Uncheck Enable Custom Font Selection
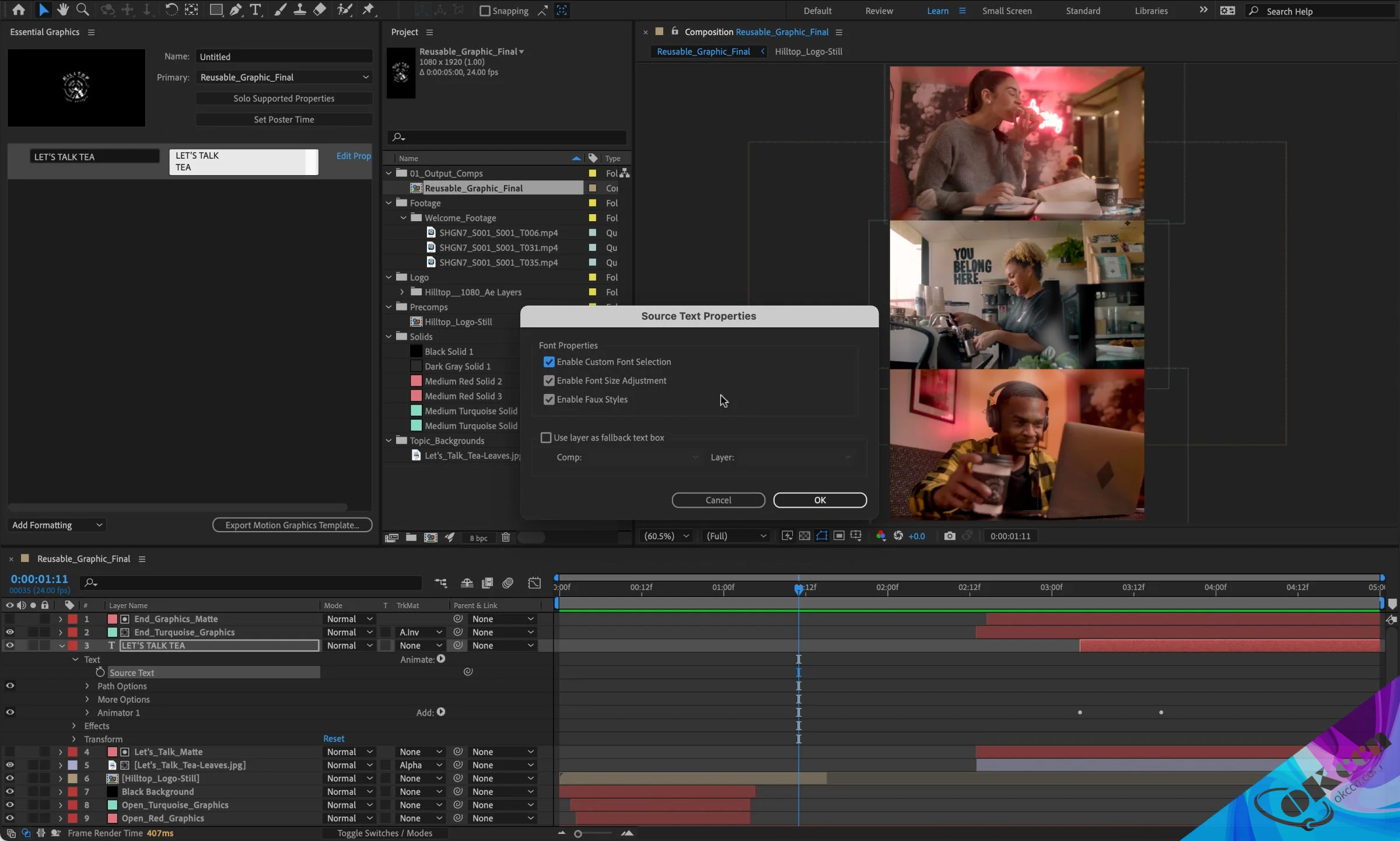Image resolution: width=1400 pixels, height=841 pixels. (549, 362)
